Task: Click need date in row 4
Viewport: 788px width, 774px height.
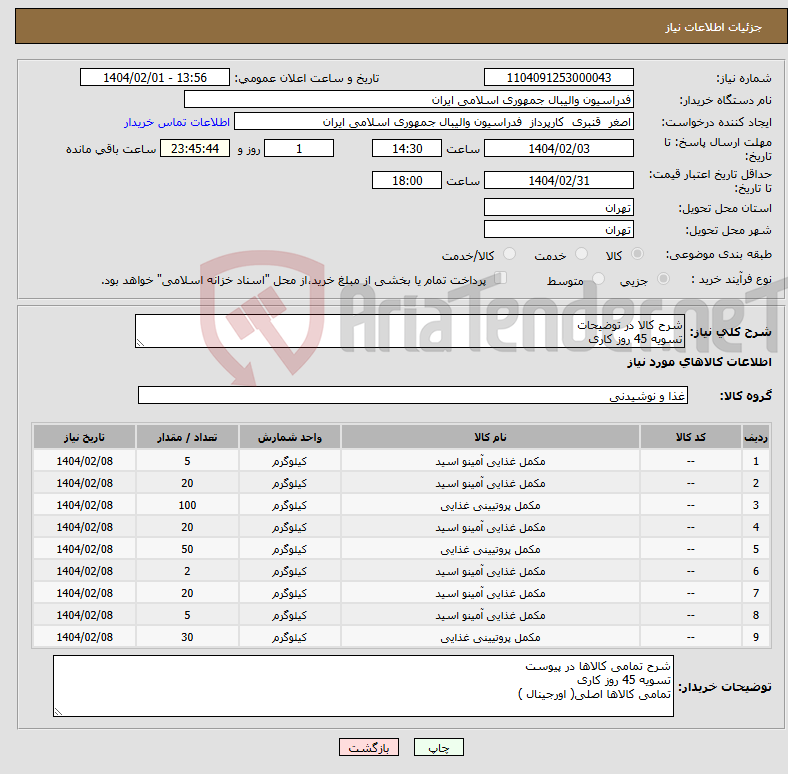Action: click(x=84, y=527)
